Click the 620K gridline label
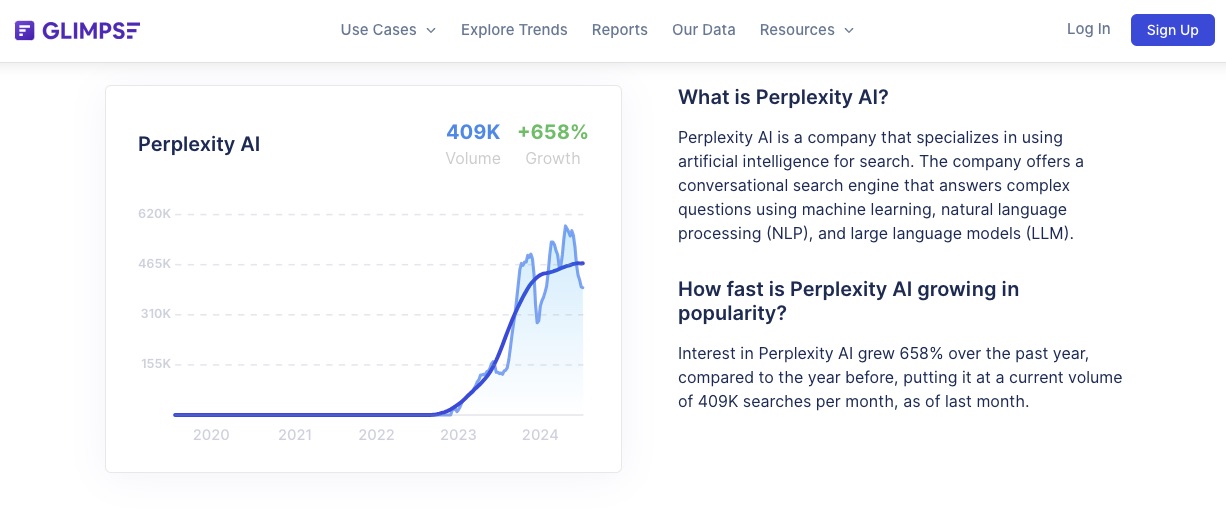This screenshot has width=1226, height=521. coord(155,214)
